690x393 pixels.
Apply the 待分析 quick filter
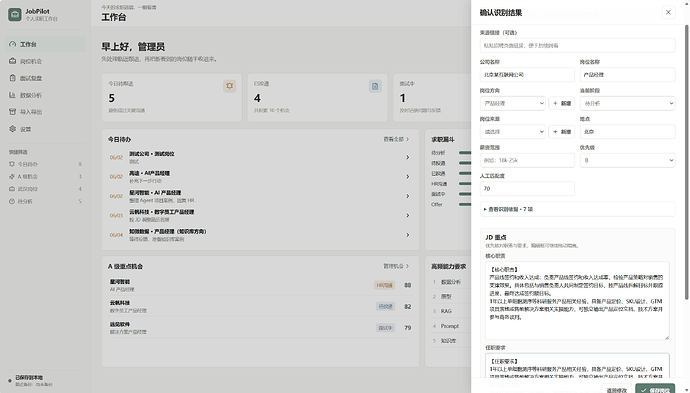pyautogui.click(x=46, y=201)
